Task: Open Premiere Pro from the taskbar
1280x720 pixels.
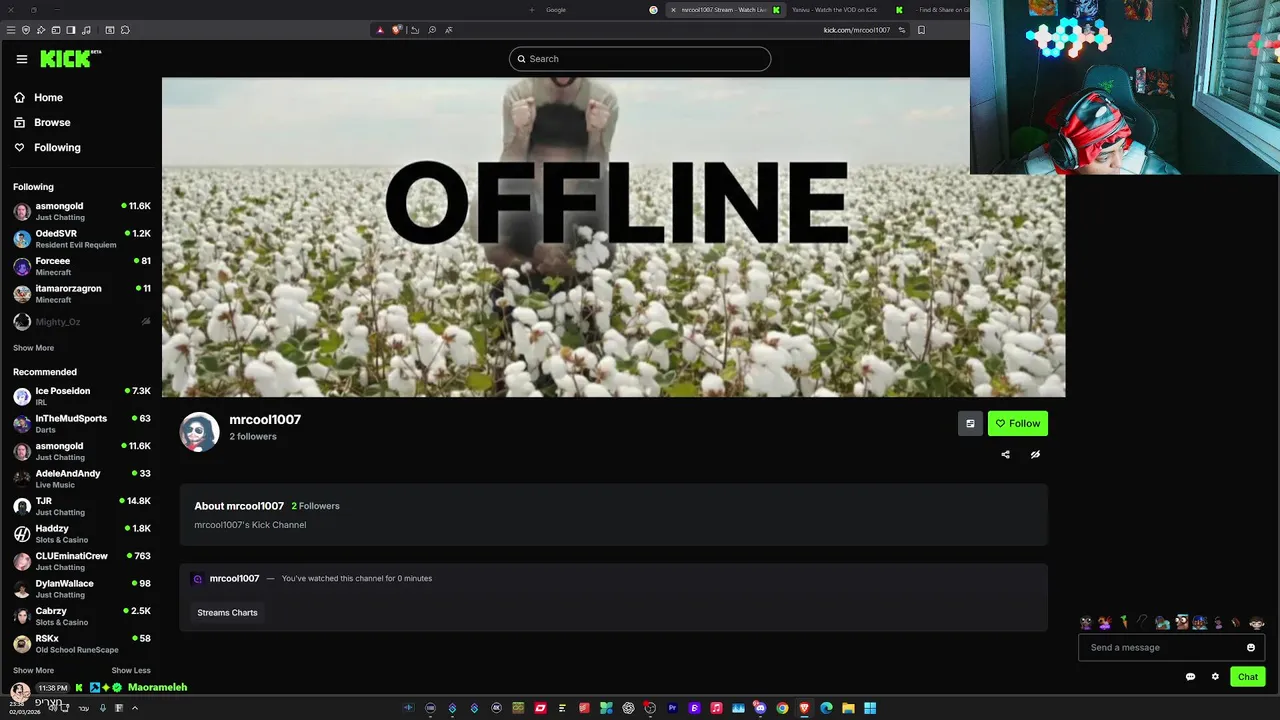Action: 672,708
